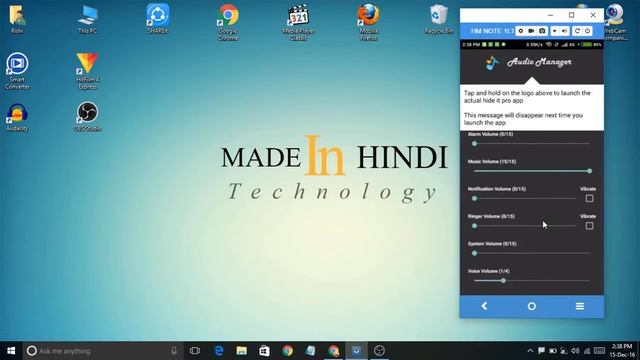
Task: Click the taskbar clock showing 2:38 PM
Action: 622,351
